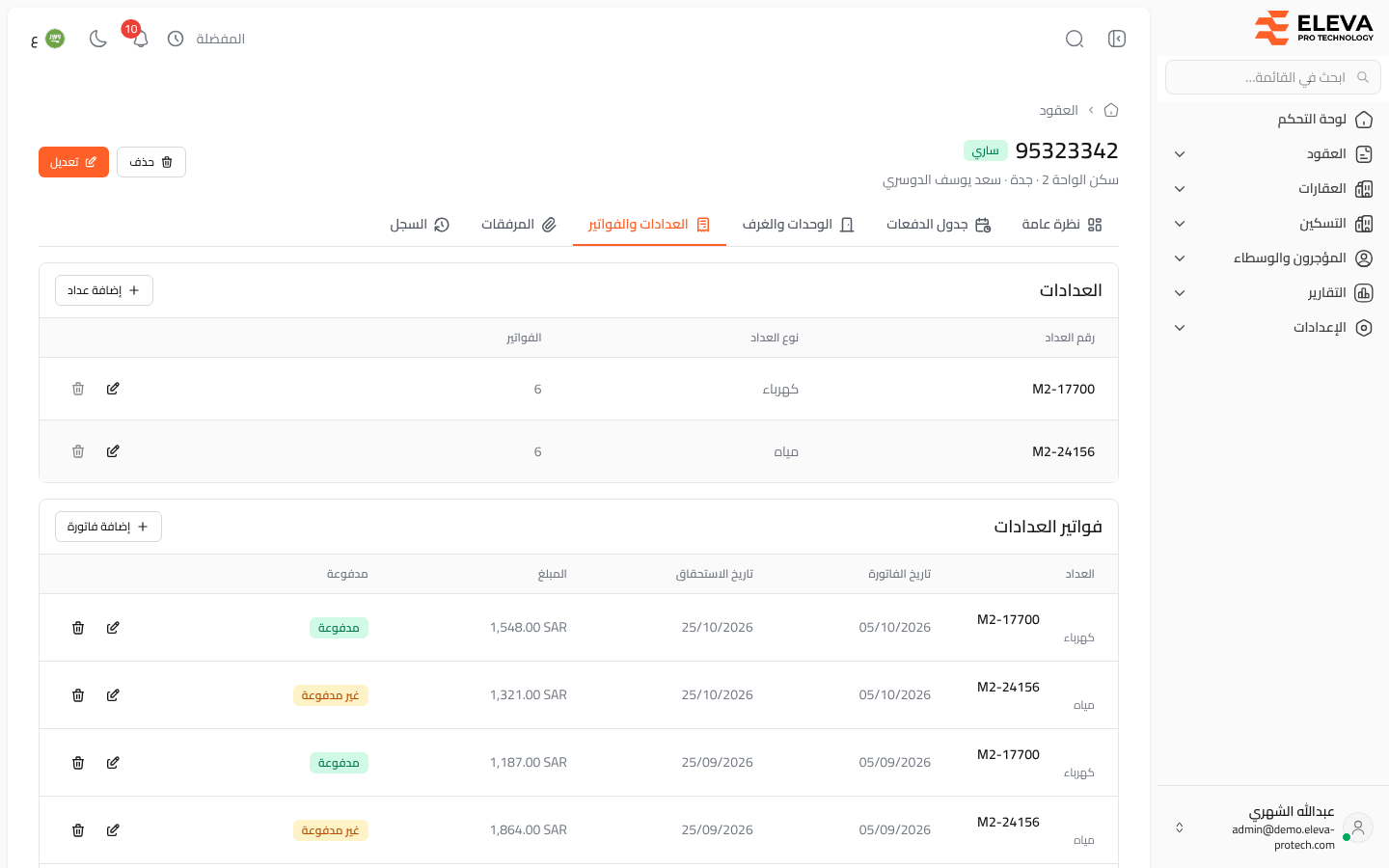Screen dimensions: 1389x868
Task: Toggle dark mode moon icon
Action: pos(97,39)
